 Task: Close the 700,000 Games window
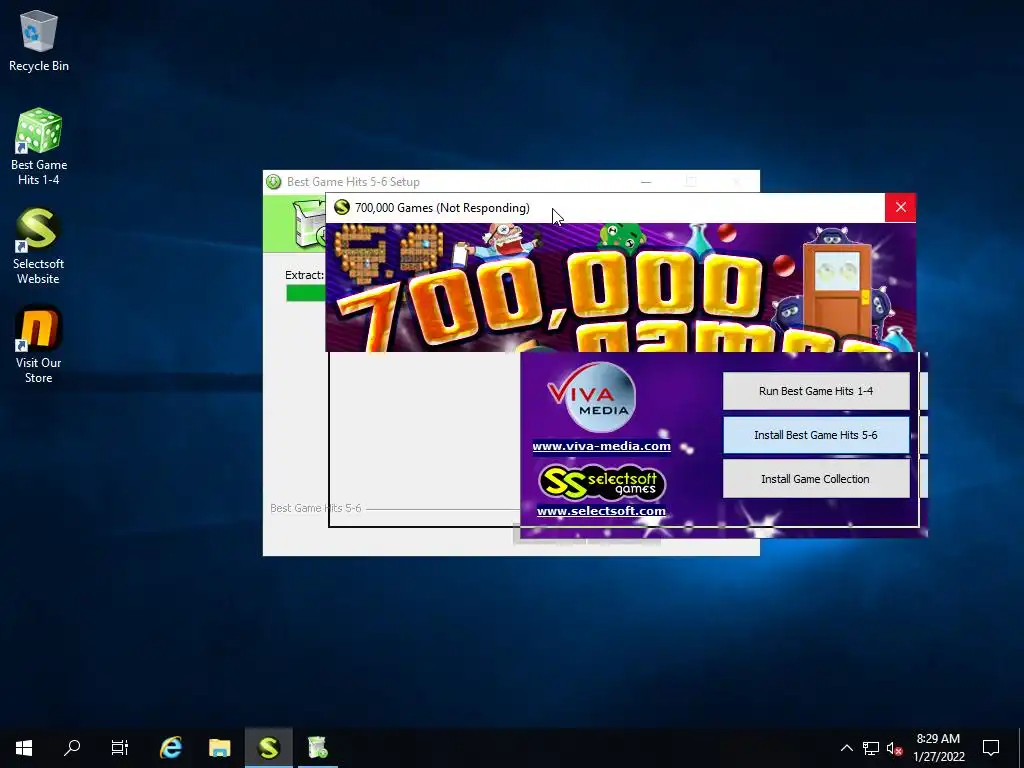901,208
